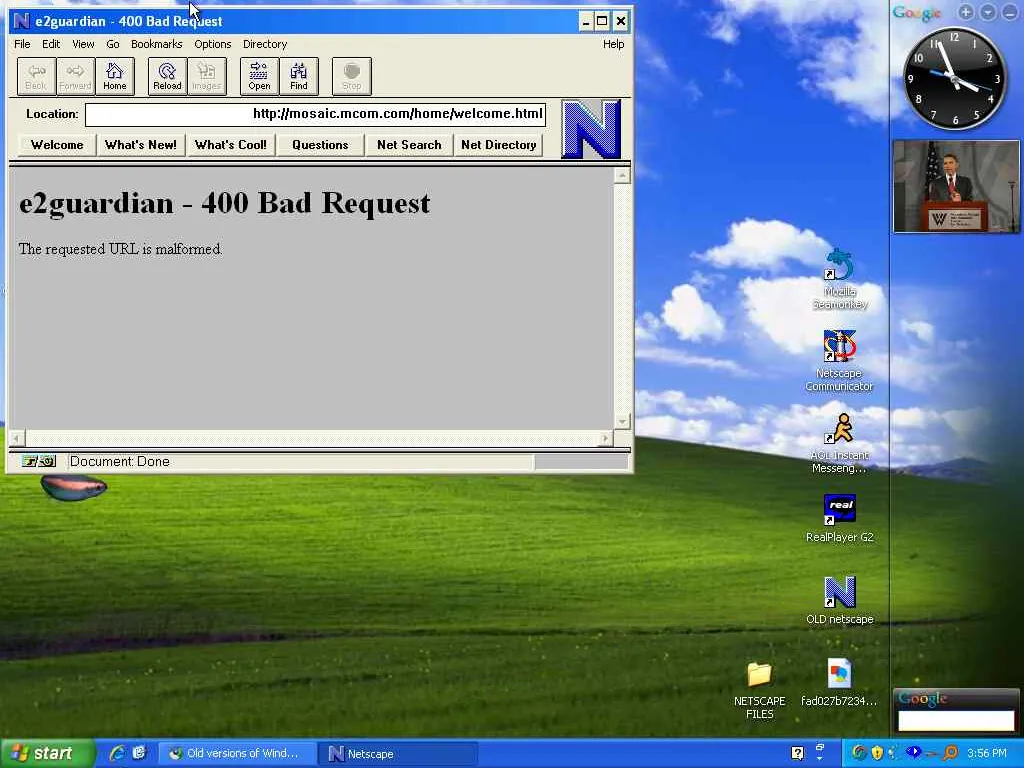Screen dimensions: 1024x768
Task: Click the Internet Explorer quick launch icon
Action: (118, 753)
